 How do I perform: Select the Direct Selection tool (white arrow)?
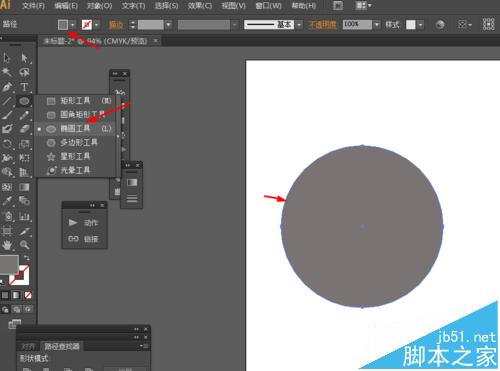click(24, 58)
